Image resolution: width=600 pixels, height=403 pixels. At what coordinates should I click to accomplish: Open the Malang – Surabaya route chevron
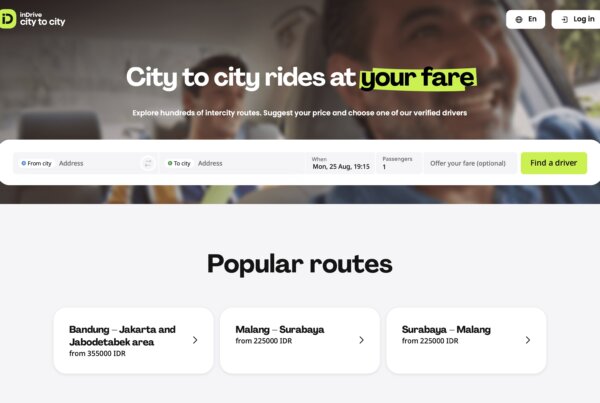(362, 340)
